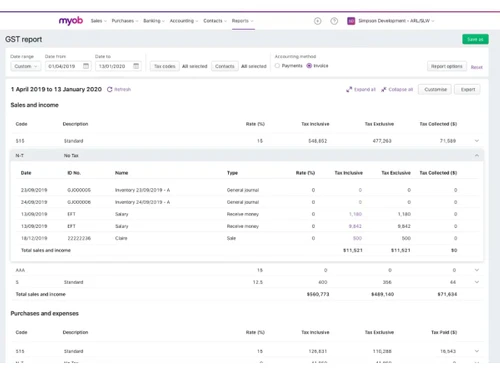Click the $560,773 total tax inclusive
Image resolution: width=500 pixels, height=375 pixels.
tap(318, 294)
